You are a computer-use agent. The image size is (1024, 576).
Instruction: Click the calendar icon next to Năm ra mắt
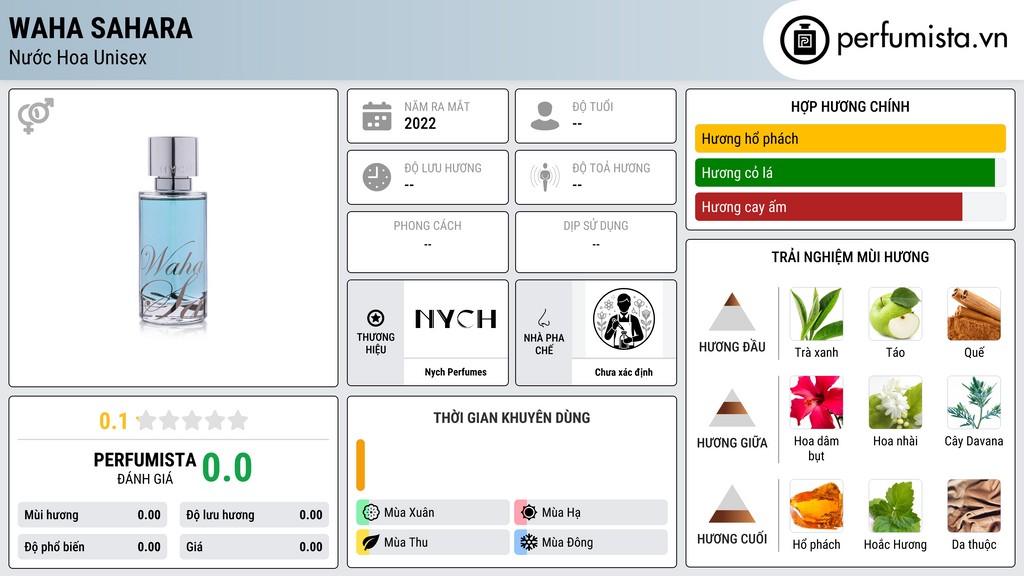pyautogui.click(x=377, y=116)
